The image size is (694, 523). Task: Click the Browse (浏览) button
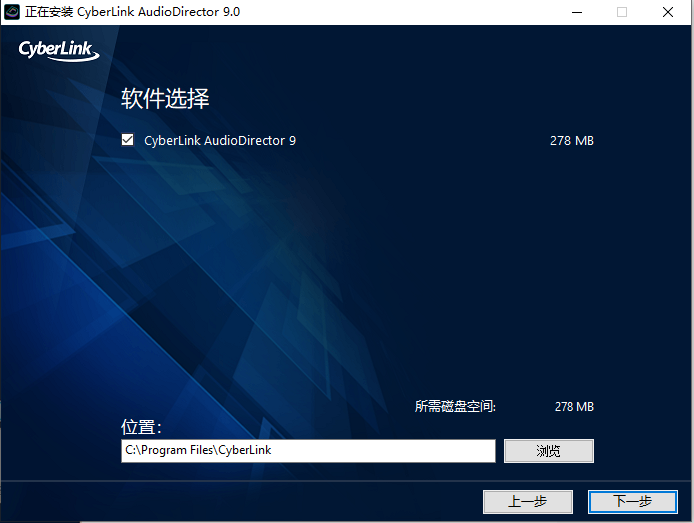[548, 451]
